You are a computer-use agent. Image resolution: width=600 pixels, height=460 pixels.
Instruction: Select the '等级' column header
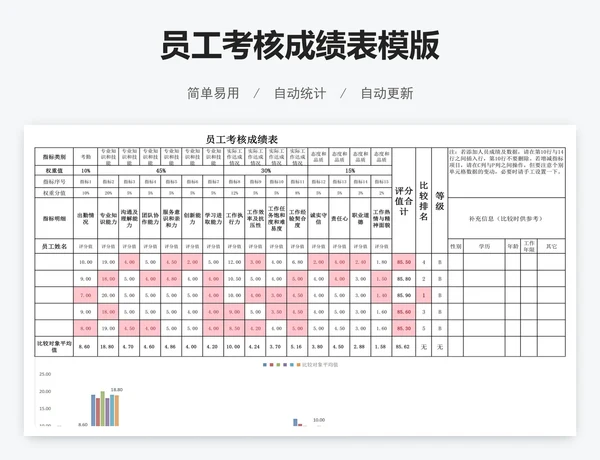tap(440, 201)
